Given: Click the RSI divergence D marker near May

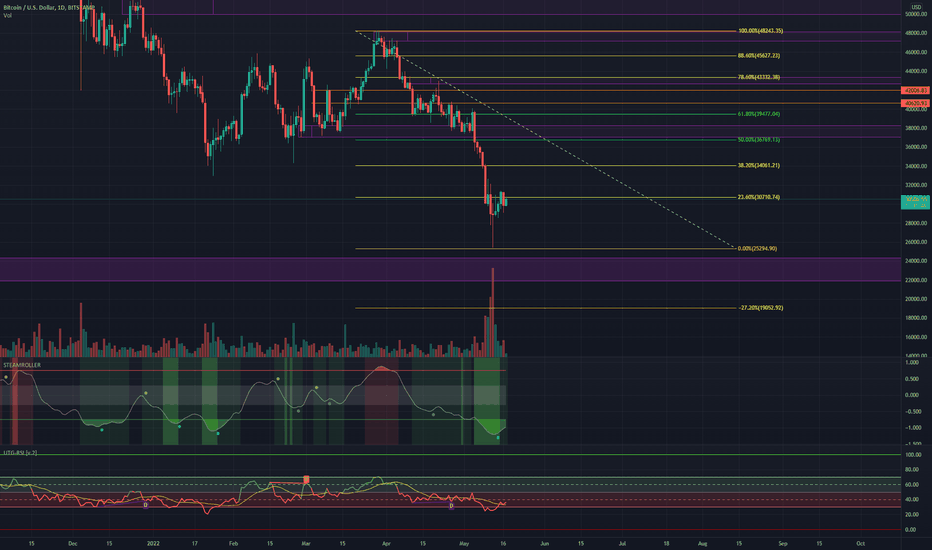Looking at the screenshot, I should point(451,506).
